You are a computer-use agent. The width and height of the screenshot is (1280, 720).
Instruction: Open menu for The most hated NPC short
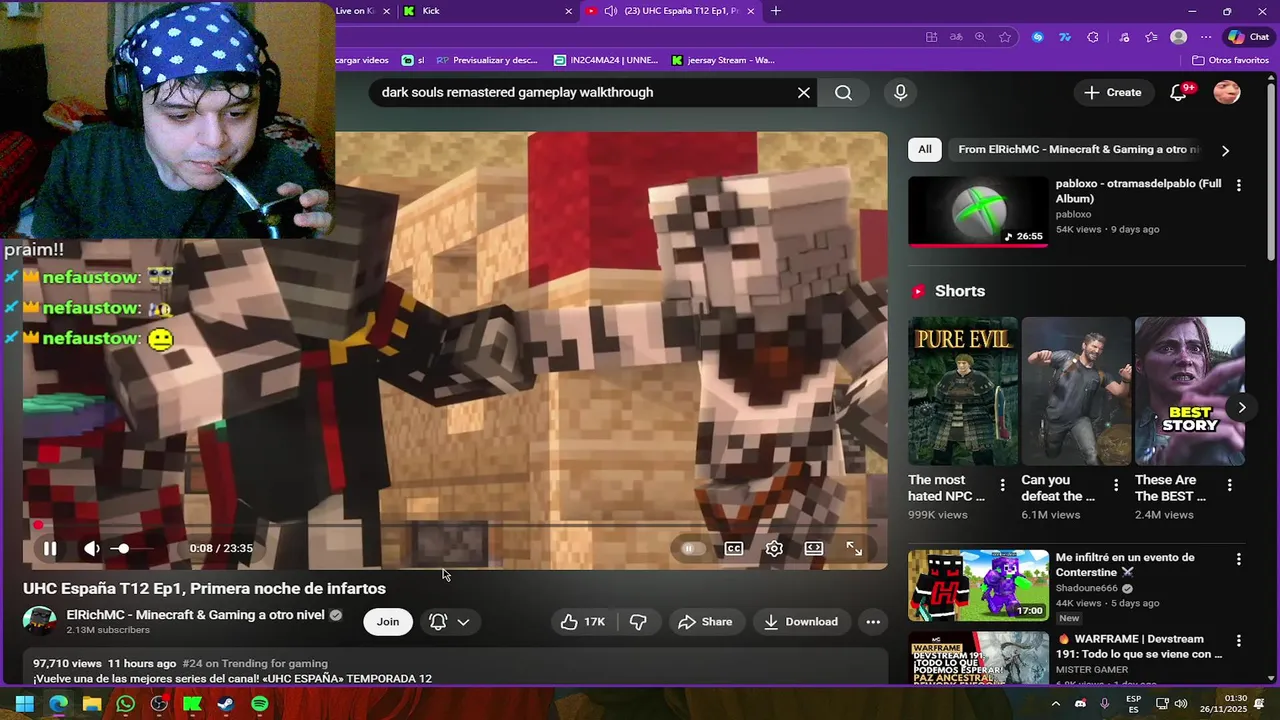1002,485
